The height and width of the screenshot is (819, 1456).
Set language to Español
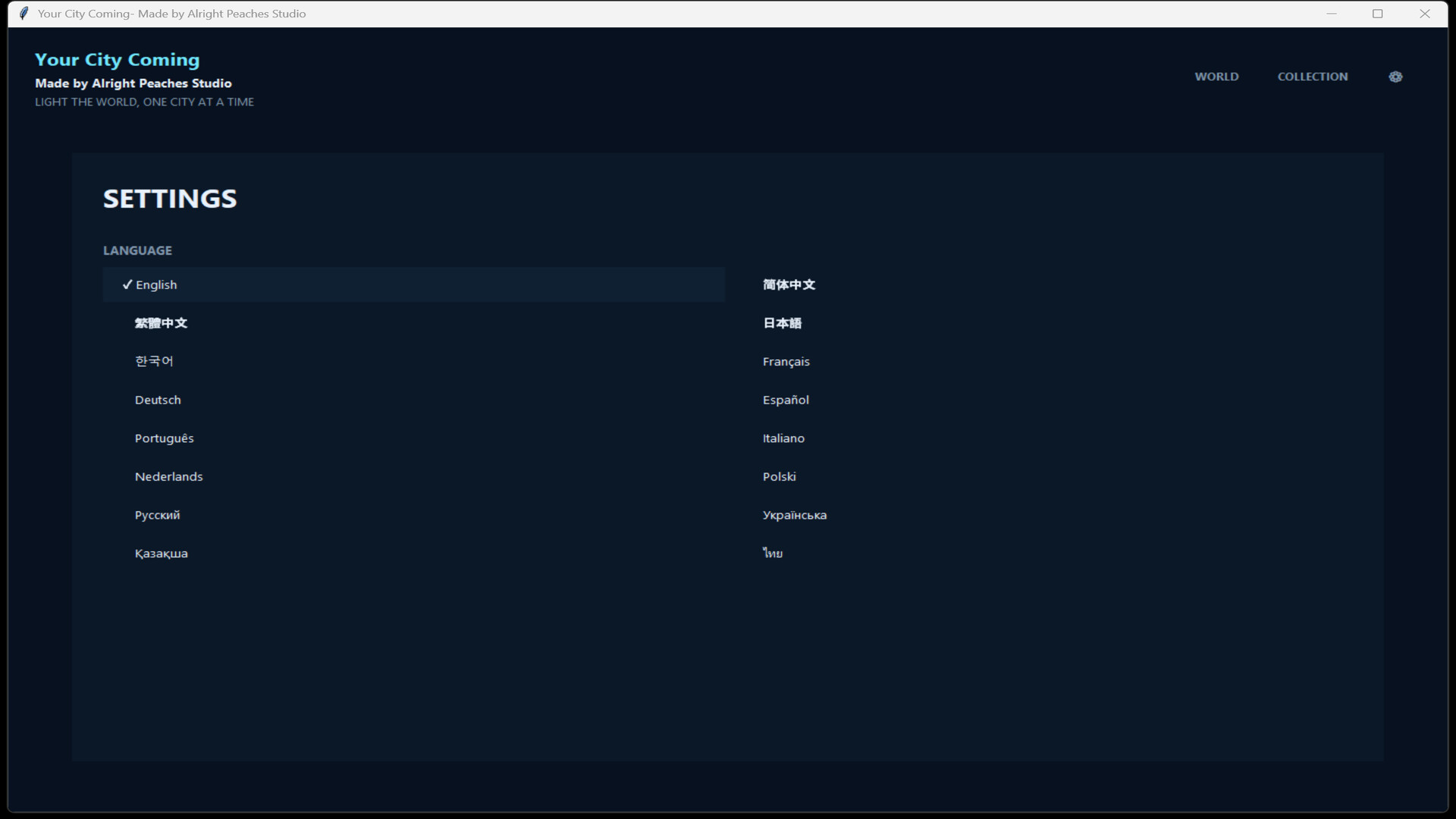[786, 400]
